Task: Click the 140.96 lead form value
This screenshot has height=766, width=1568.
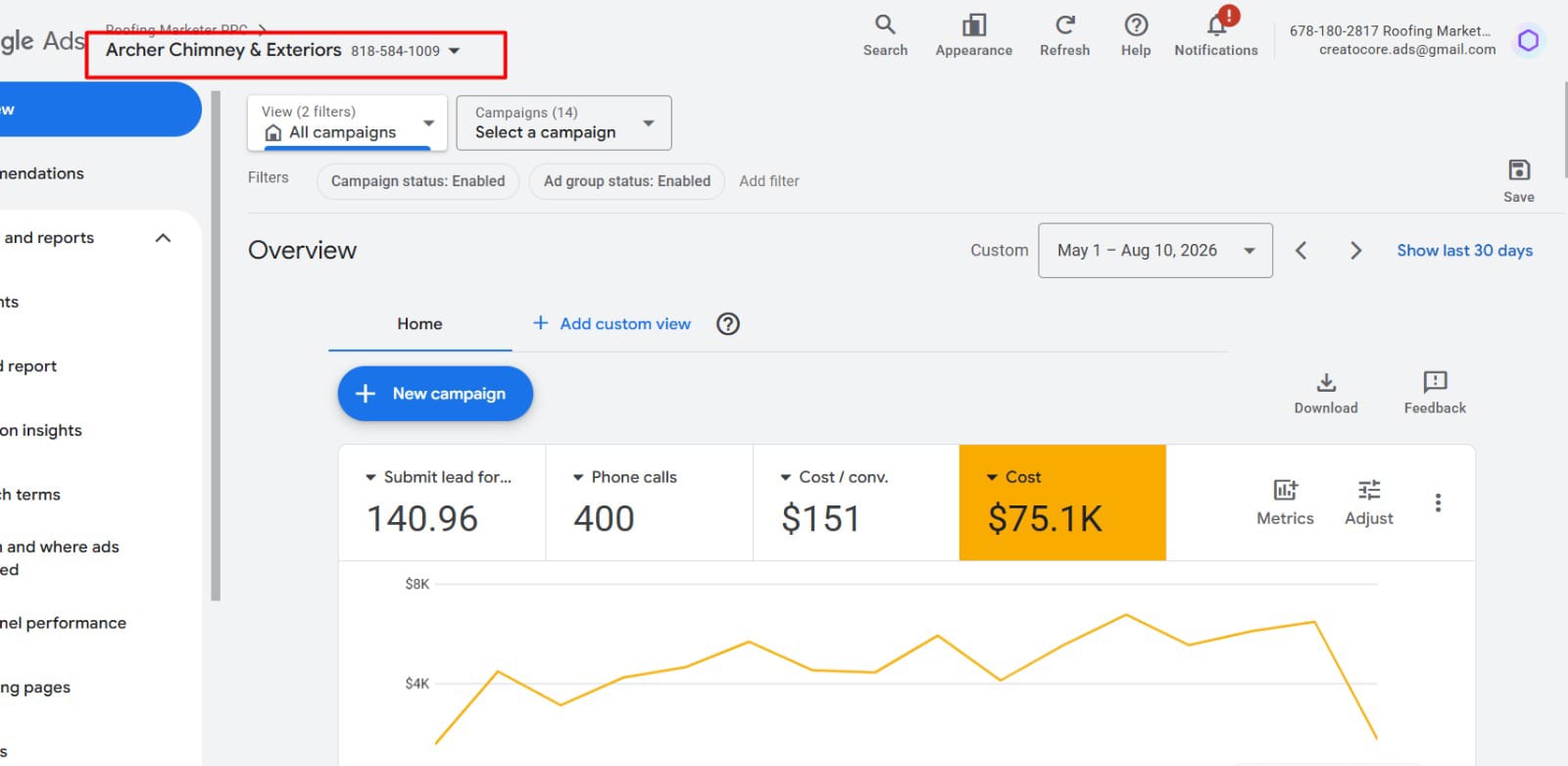Action: [x=422, y=518]
